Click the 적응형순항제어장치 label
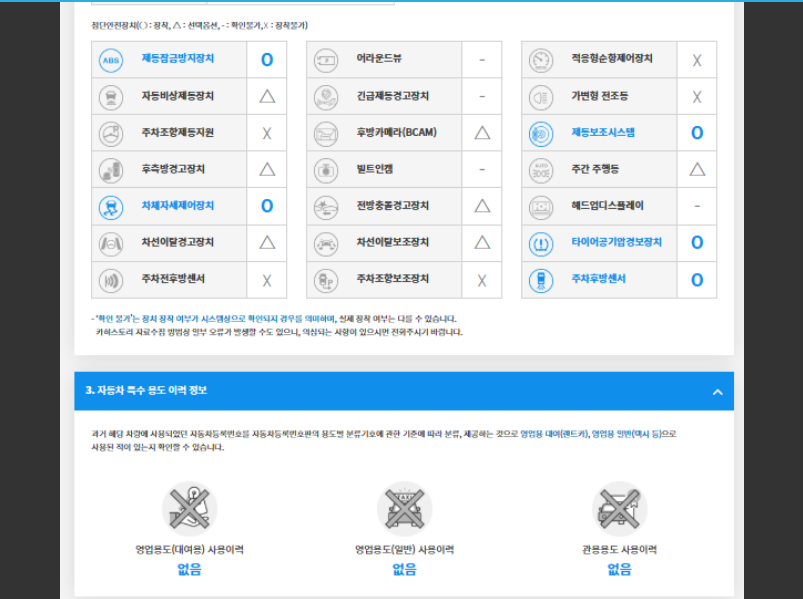803x599 pixels. coord(612,58)
